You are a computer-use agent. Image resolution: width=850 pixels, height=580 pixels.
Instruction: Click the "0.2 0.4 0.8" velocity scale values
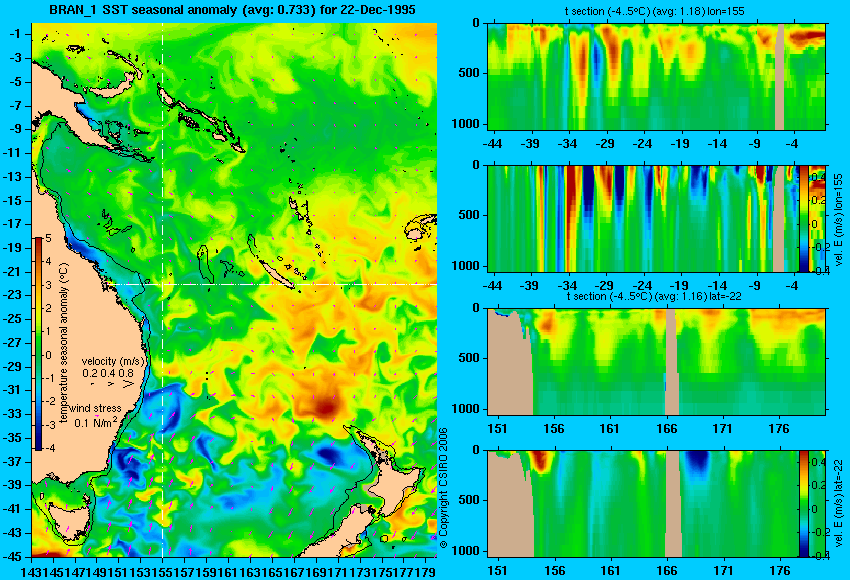pyautogui.click(x=108, y=373)
